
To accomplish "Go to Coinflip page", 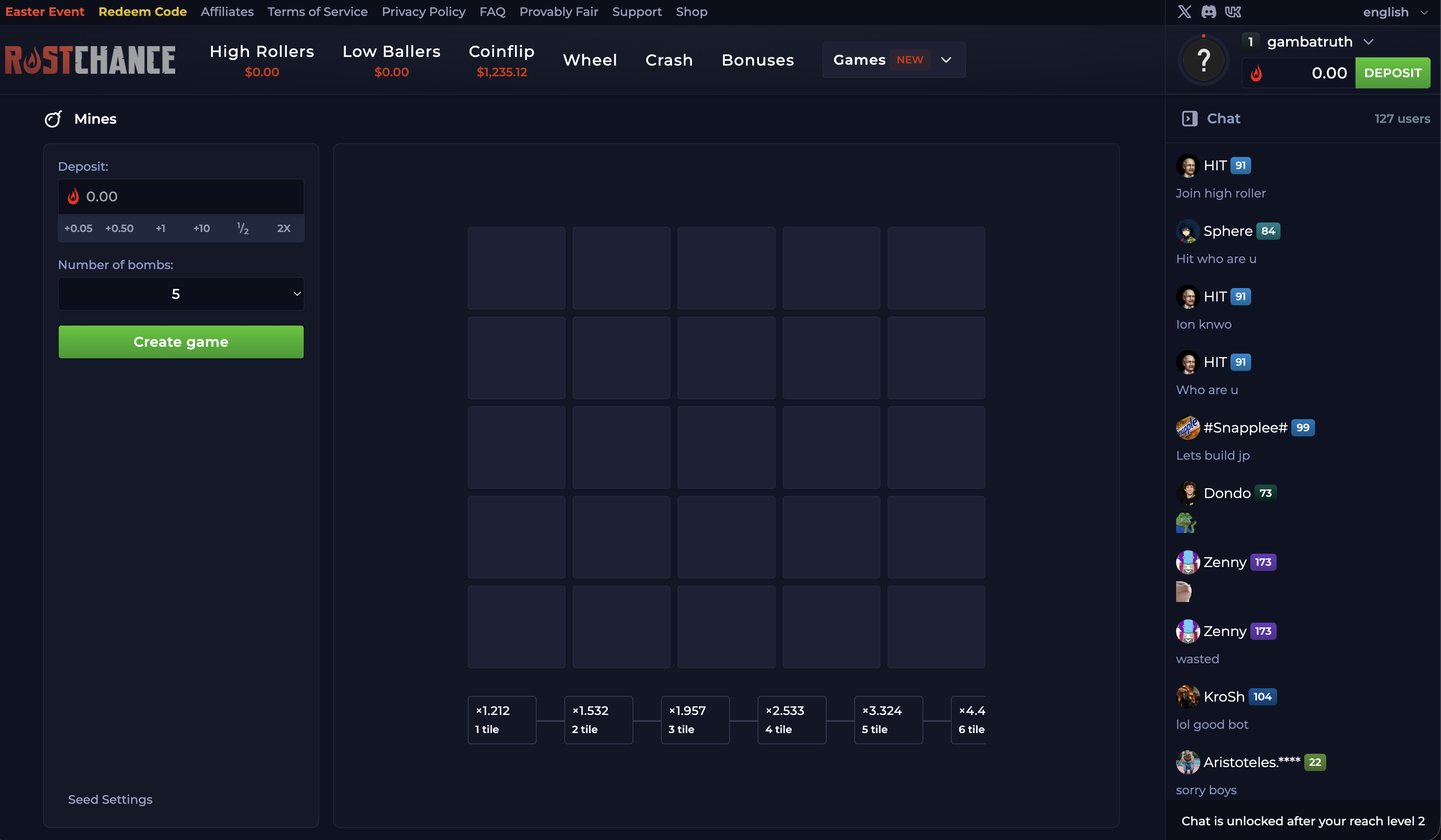I will 501,60.
